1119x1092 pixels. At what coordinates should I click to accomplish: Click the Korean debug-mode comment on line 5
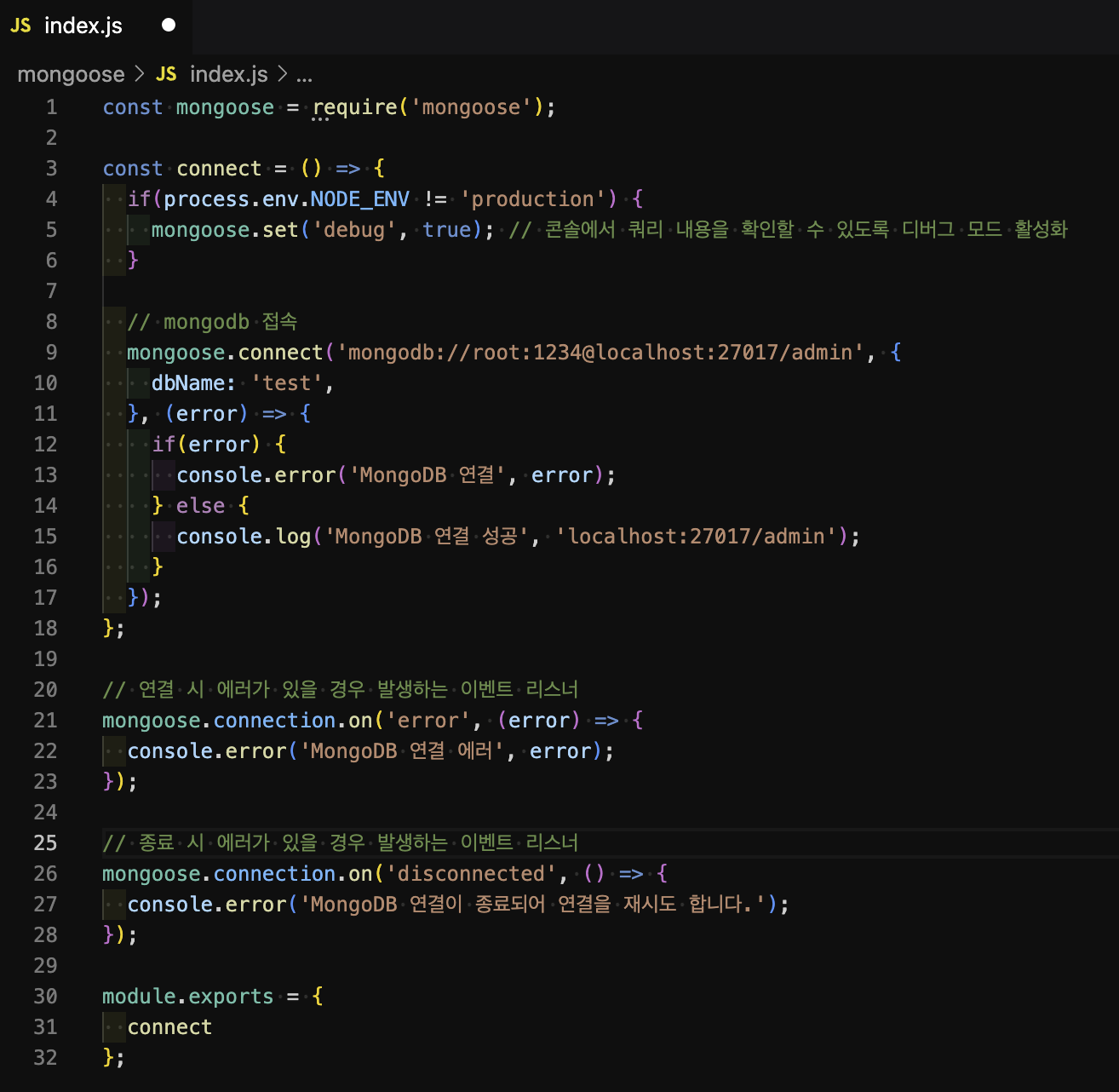coord(789,230)
